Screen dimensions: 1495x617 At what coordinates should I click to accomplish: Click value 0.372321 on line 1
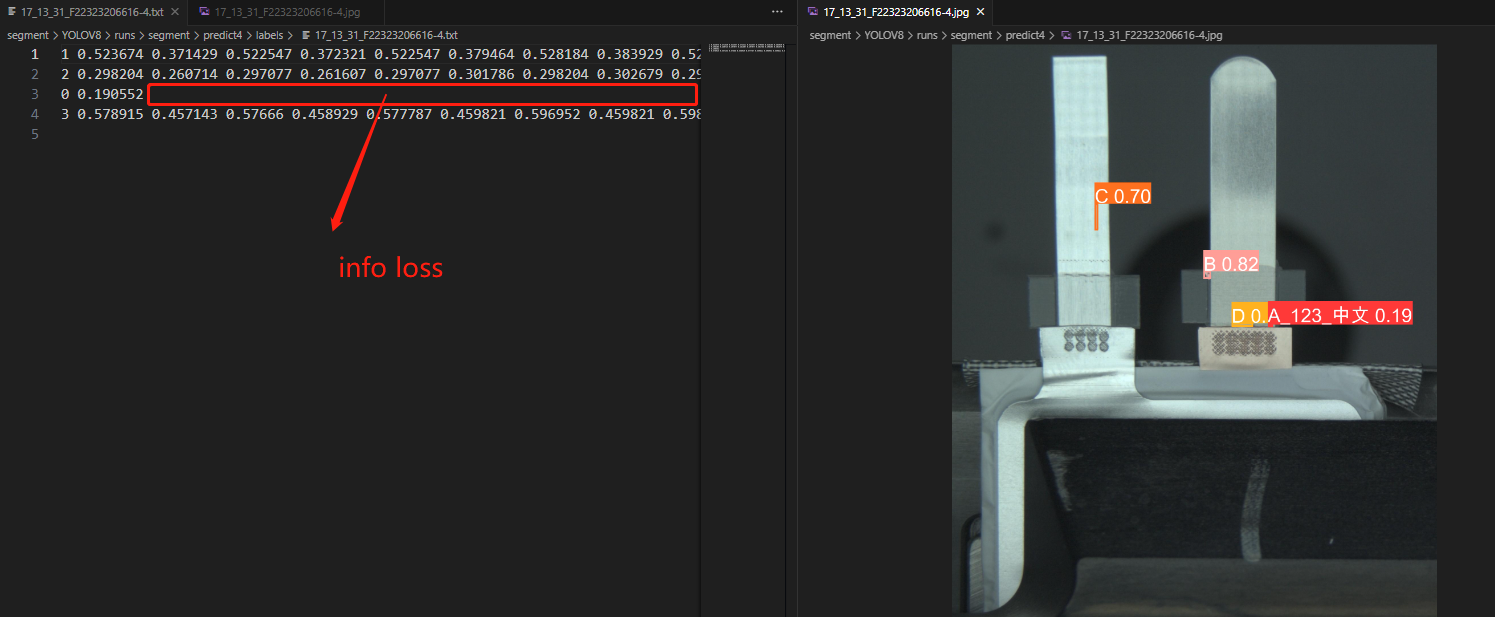point(333,54)
